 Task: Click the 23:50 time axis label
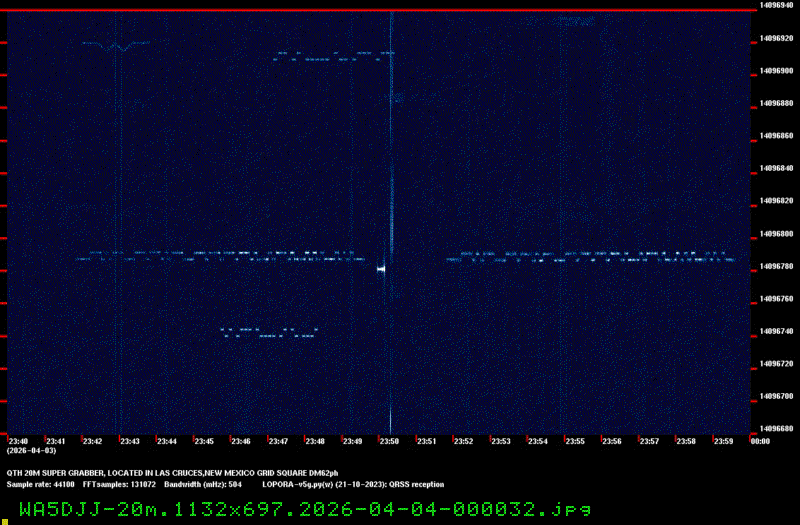389,441
